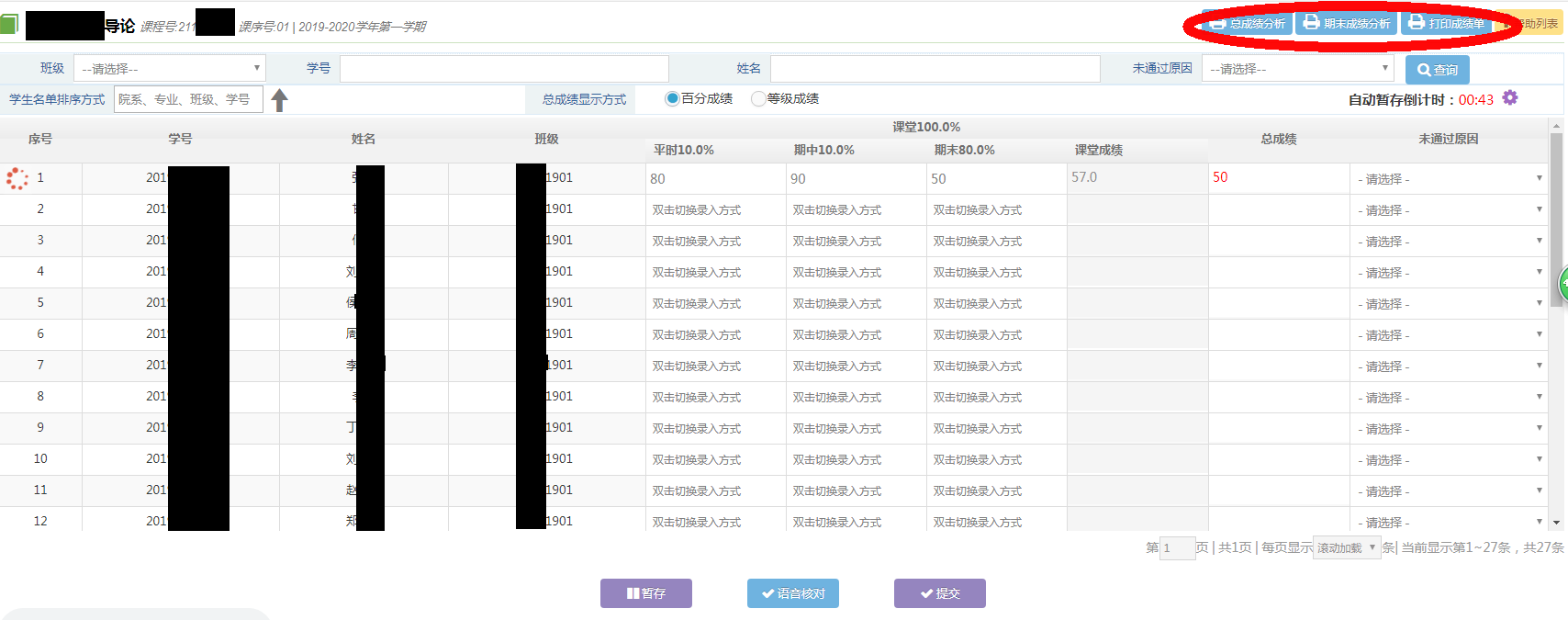Click row 3 期中 cell 双击切换录入方式

coord(857,242)
